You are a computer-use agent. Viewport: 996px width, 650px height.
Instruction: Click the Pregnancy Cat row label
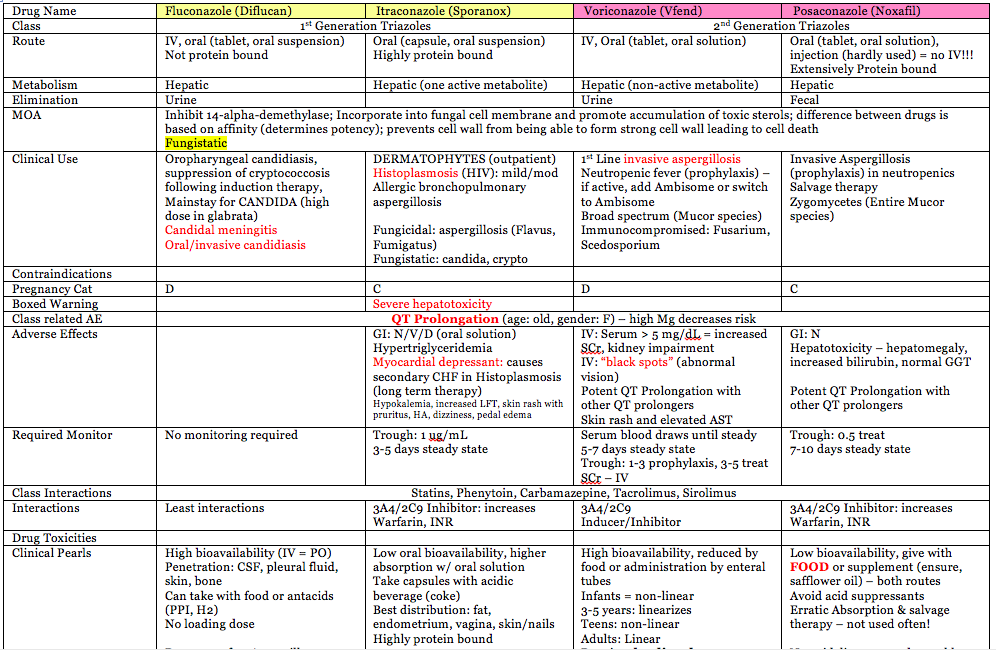[52, 289]
